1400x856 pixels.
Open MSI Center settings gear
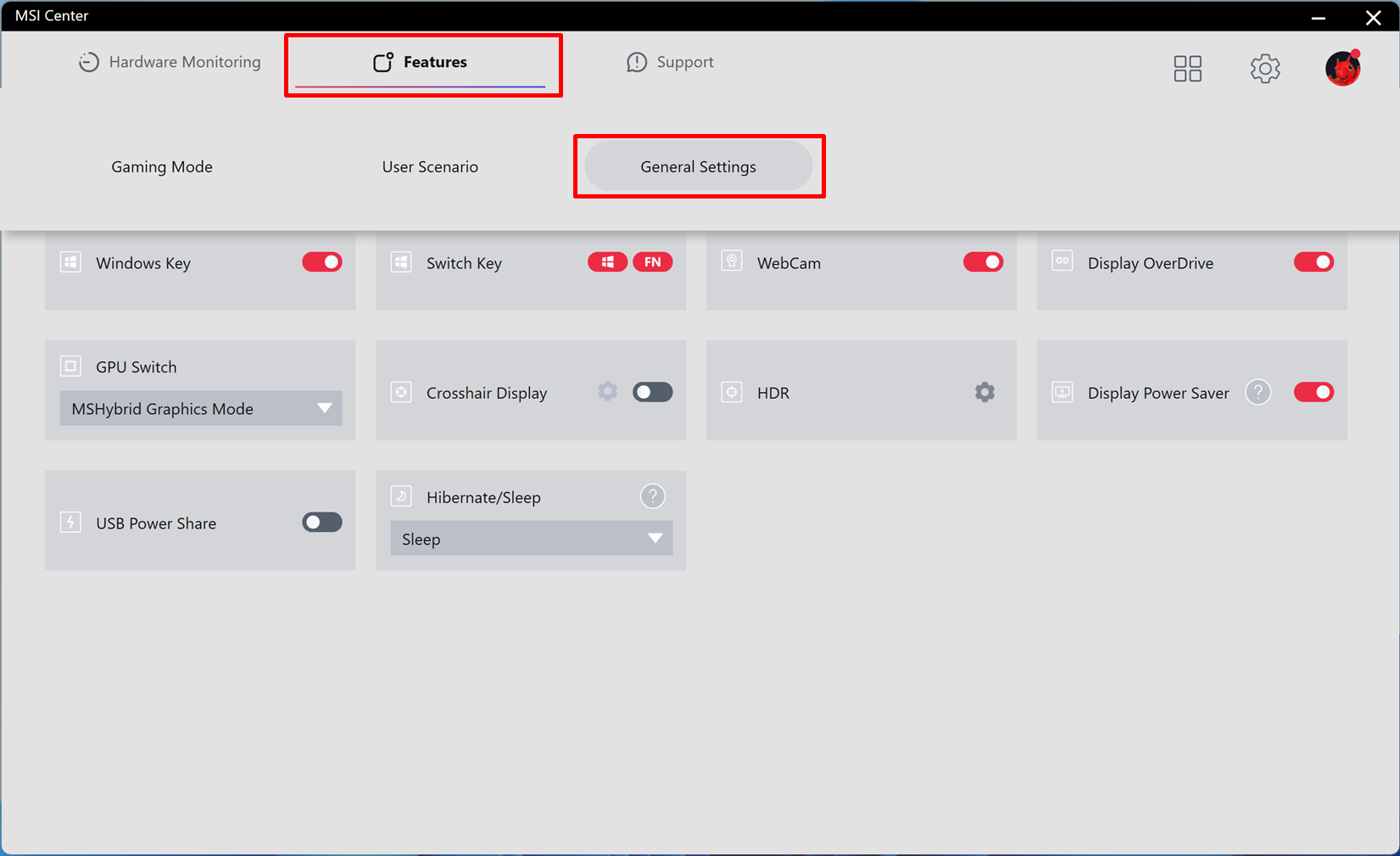tap(1264, 69)
